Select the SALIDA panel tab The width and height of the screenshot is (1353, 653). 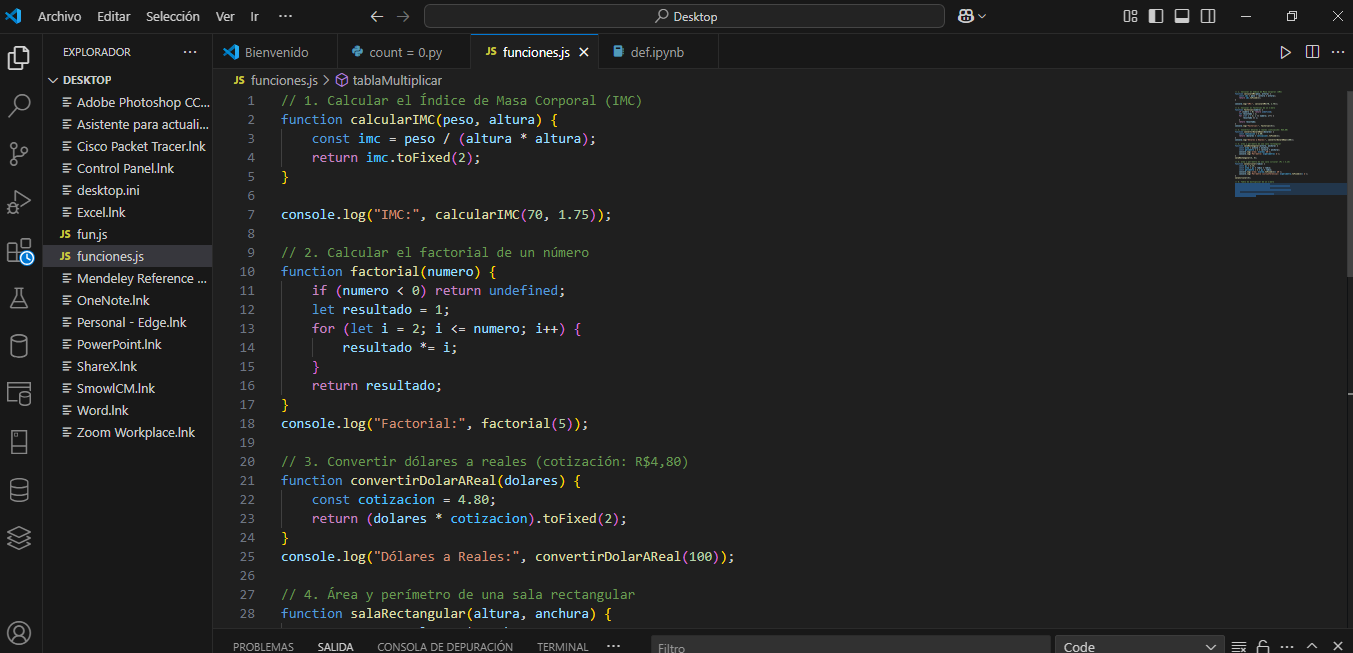coord(335,646)
